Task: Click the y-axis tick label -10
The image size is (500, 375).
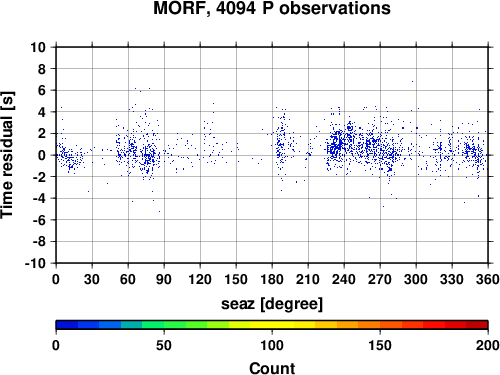Action: [x=36, y=263]
